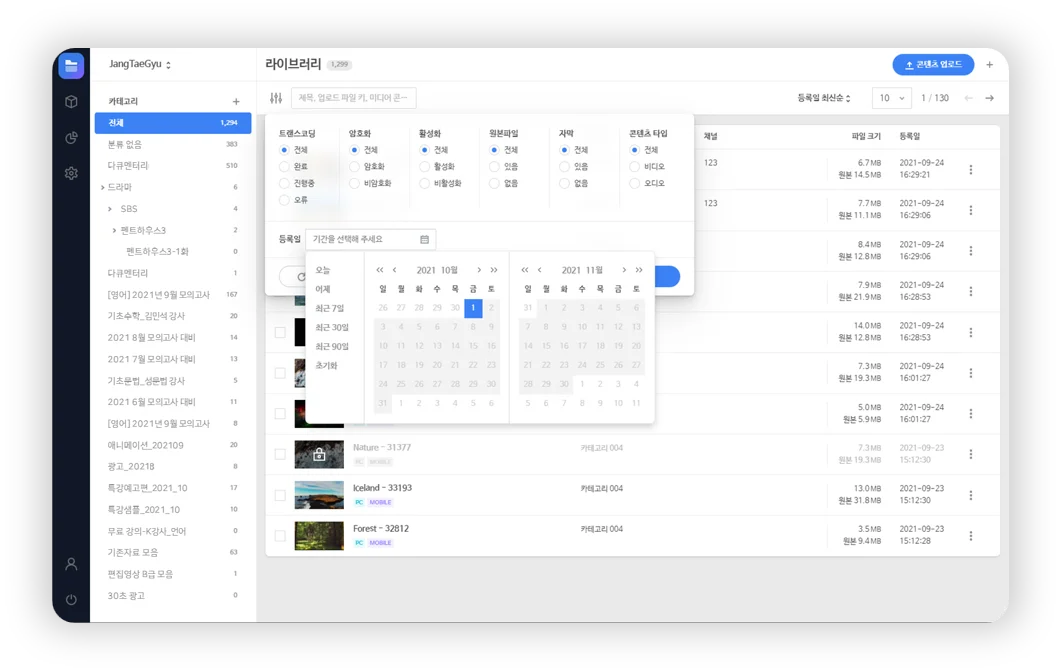Choose 어제 date preset
This screenshot has width=1061, height=671.
pos(323,289)
